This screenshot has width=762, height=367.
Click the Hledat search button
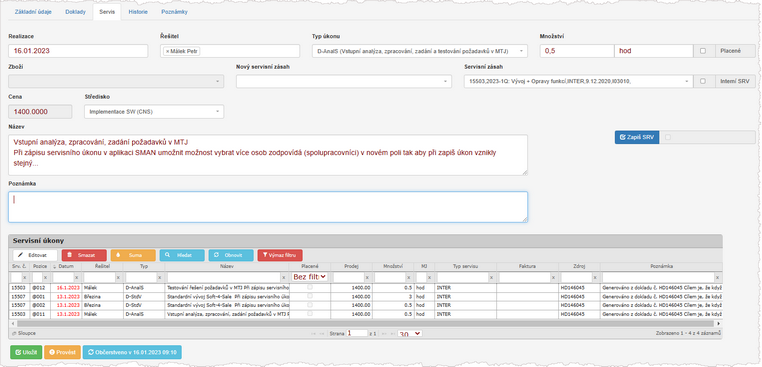tap(182, 255)
